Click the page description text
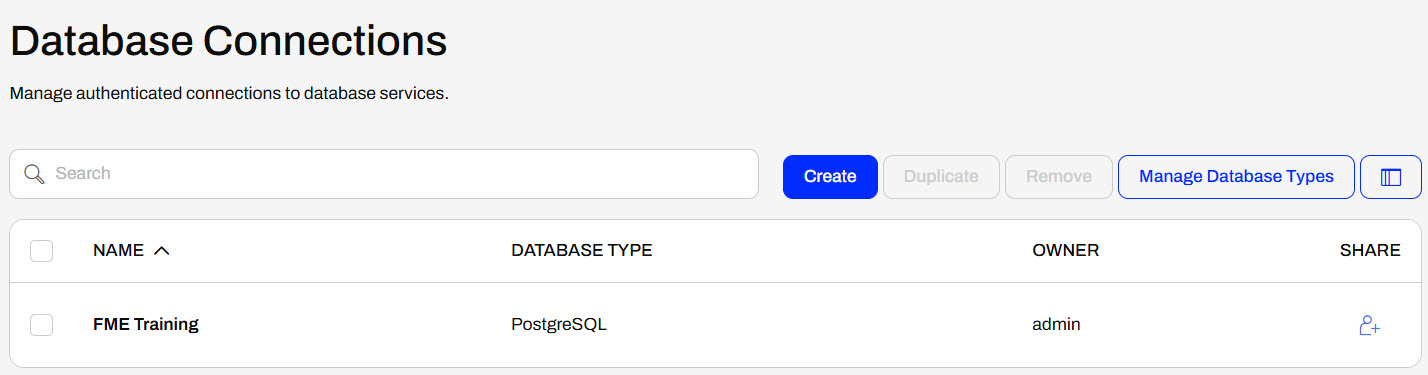 [229, 94]
